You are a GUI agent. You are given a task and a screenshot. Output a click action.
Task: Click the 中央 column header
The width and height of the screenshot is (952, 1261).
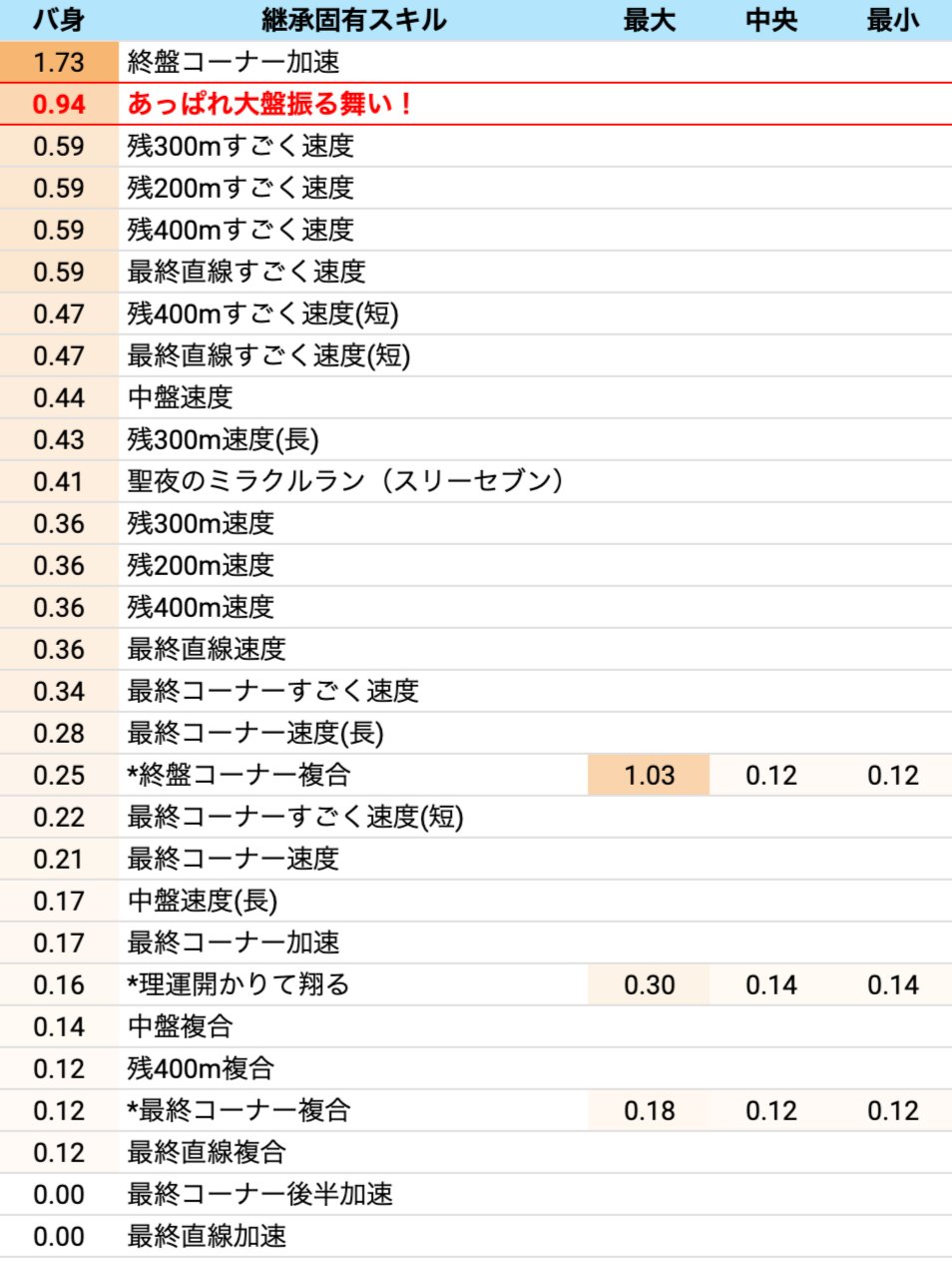click(770, 20)
